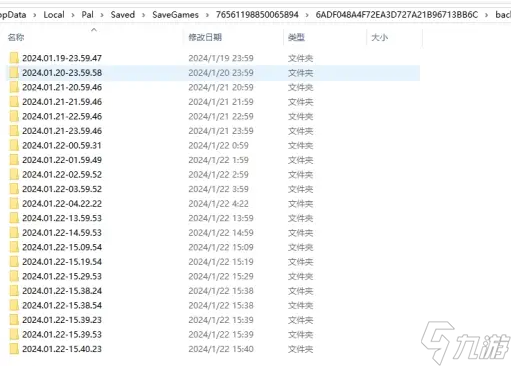
Task: Sort by the 大小 column header
Action: click(x=379, y=37)
